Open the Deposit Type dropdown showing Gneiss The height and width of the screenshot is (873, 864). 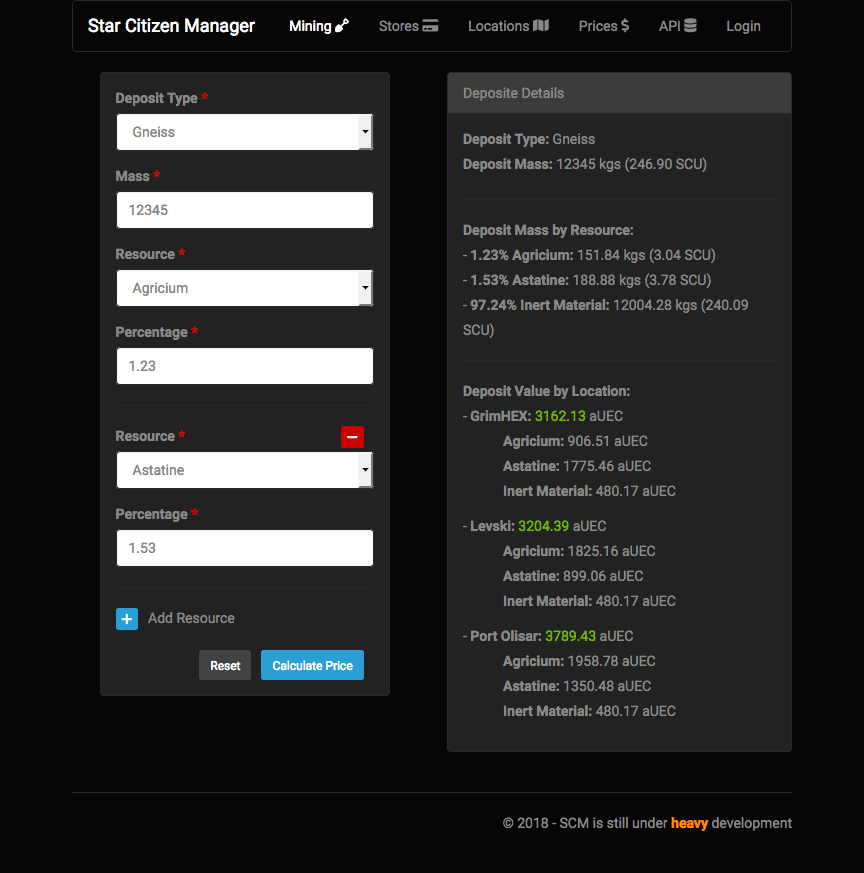(x=244, y=132)
